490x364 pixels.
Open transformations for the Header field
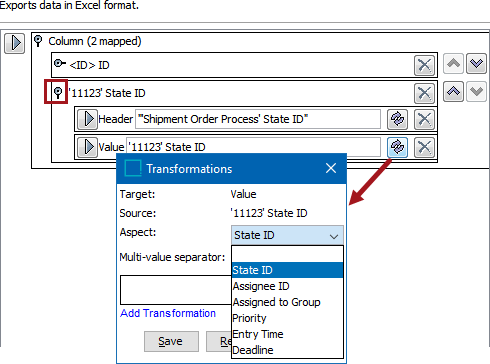point(397,119)
